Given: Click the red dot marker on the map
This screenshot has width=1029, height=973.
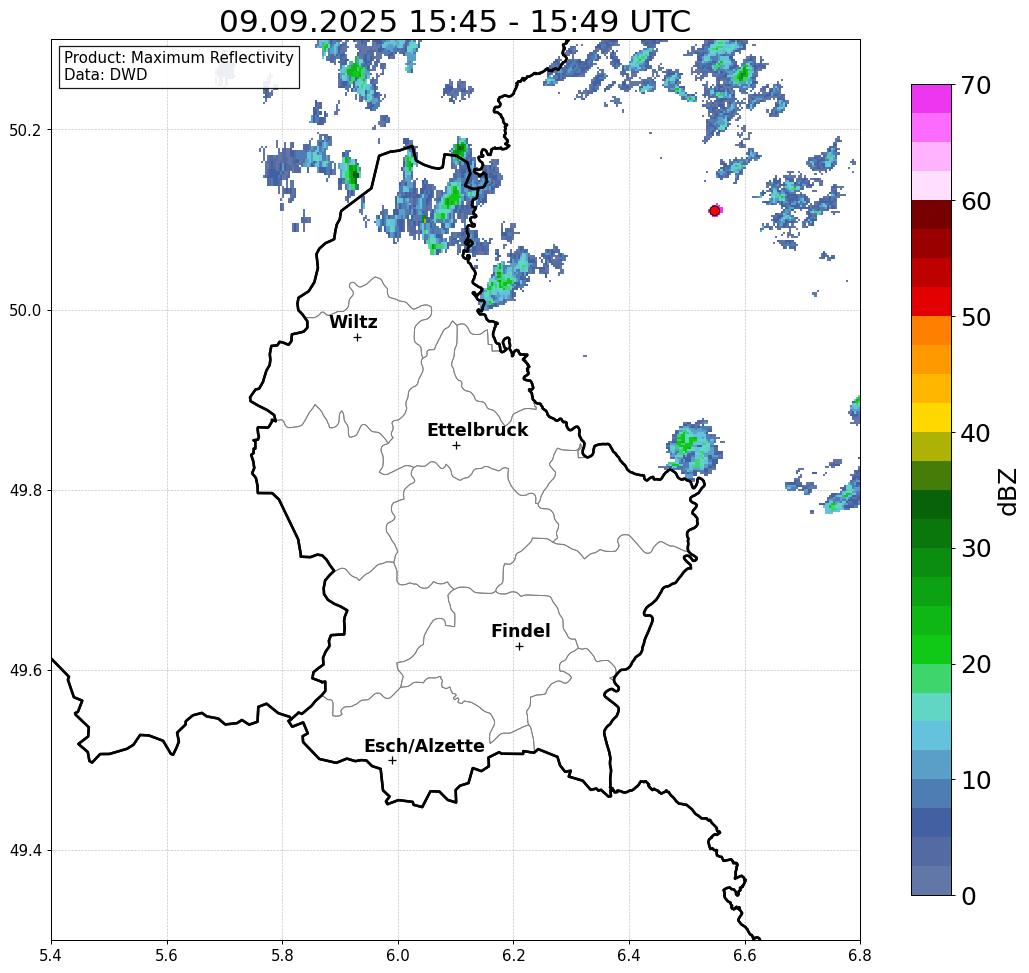Looking at the screenshot, I should 715,211.
